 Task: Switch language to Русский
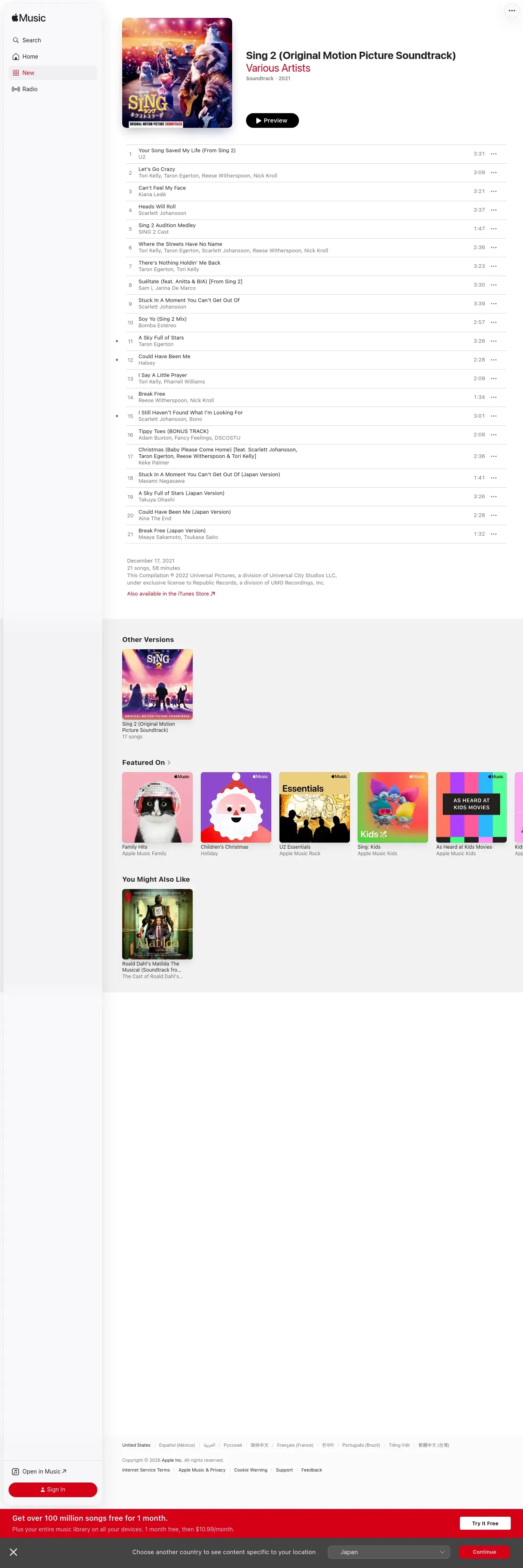(233, 1445)
